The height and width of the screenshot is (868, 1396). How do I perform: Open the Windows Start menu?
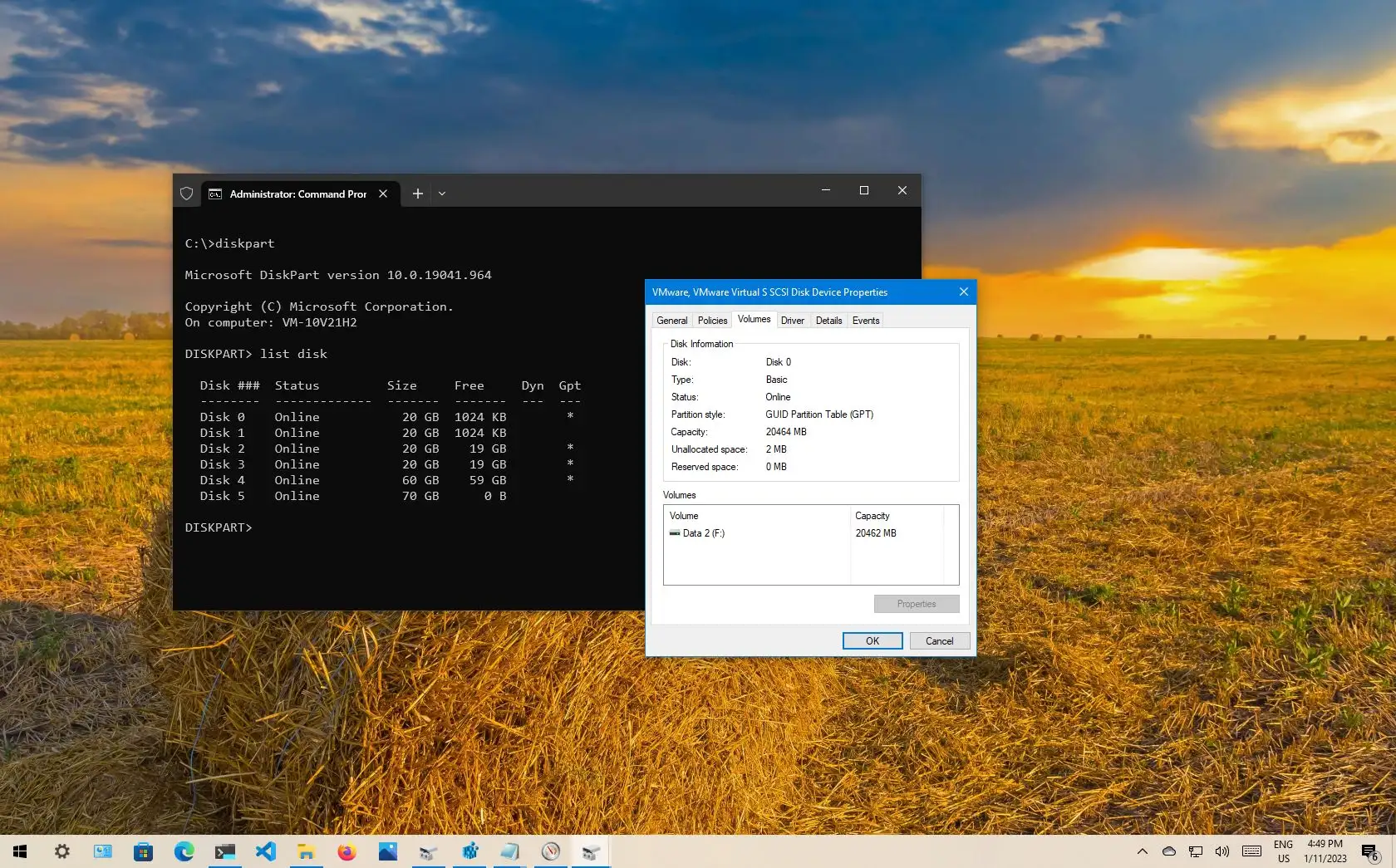point(20,851)
